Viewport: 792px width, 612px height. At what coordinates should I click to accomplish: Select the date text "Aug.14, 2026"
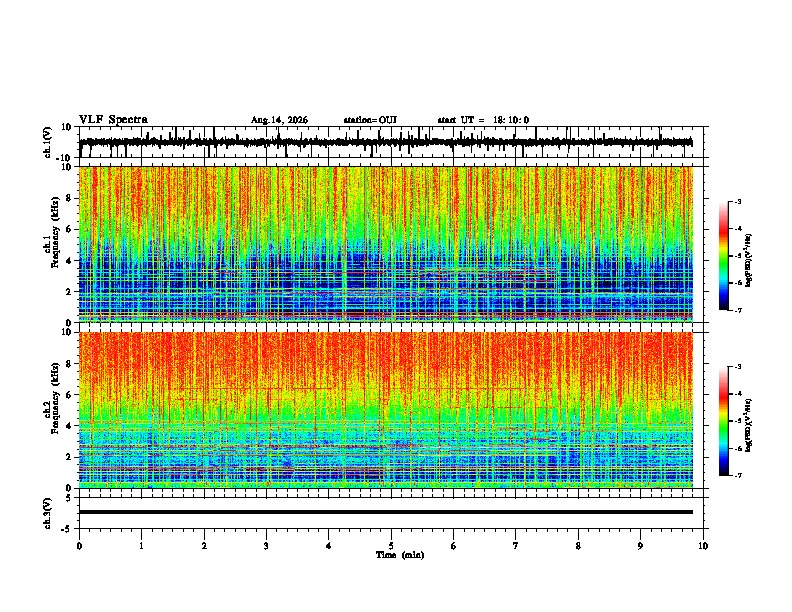tap(279, 120)
